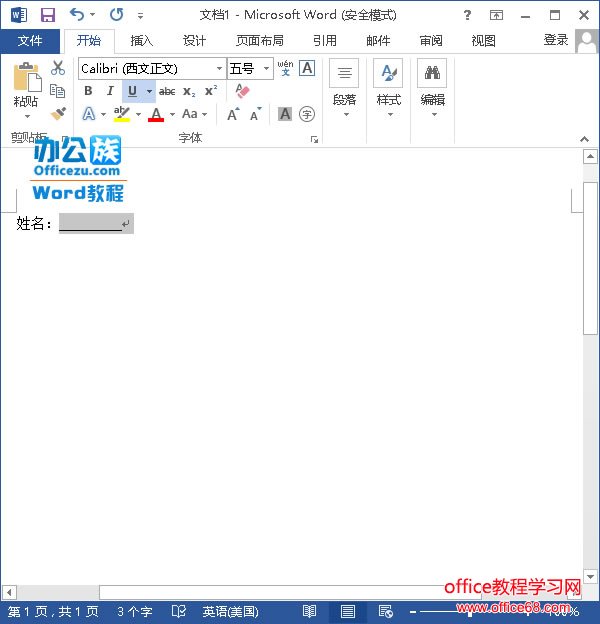
Task: Customize Quick Access Toolbar dropdown
Action: click(x=140, y=16)
